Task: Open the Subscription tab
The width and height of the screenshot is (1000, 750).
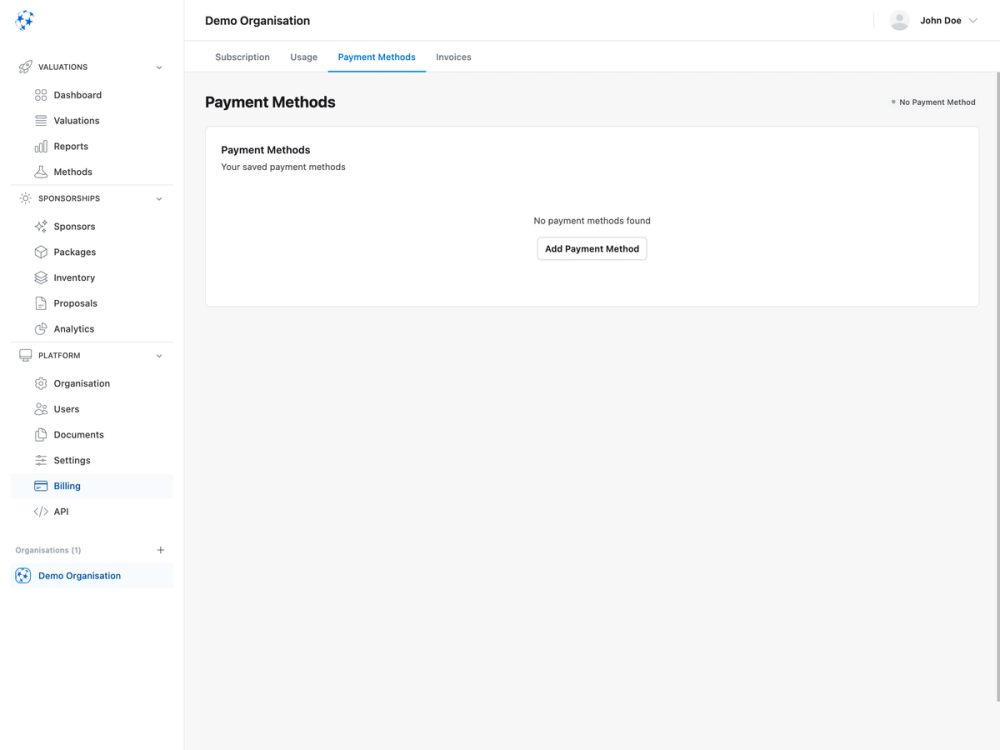Action: pos(241,57)
